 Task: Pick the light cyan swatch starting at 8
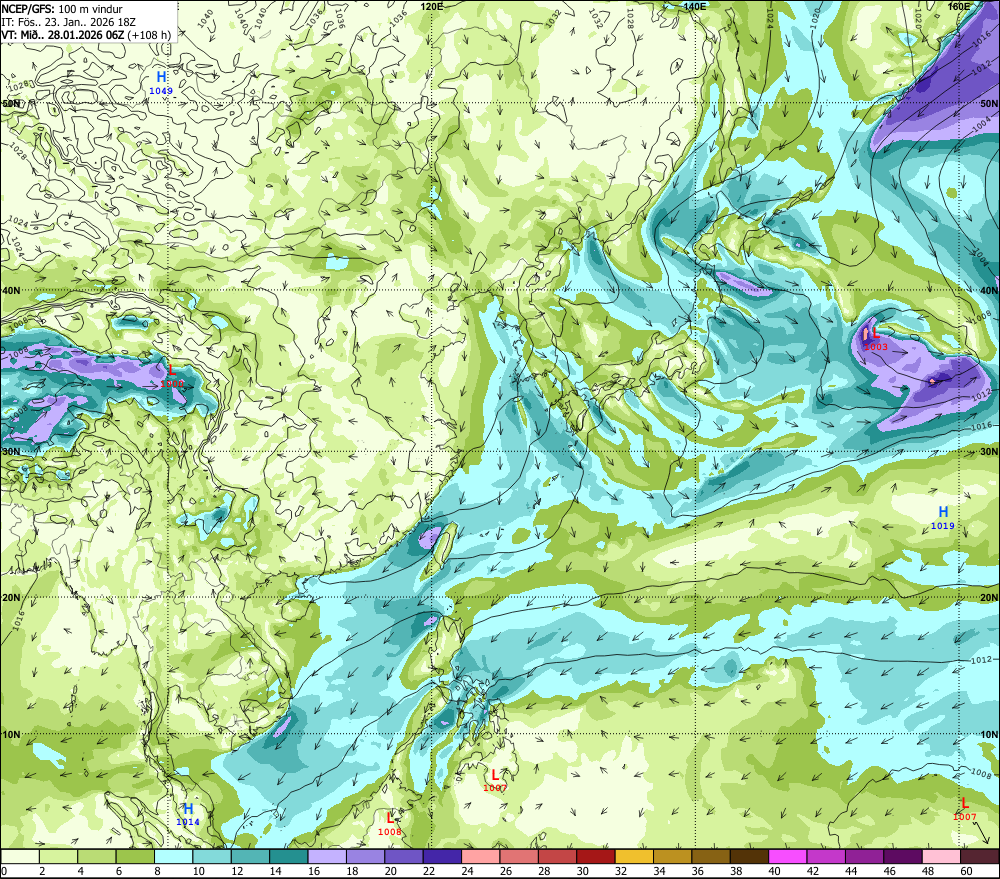point(173,856)
